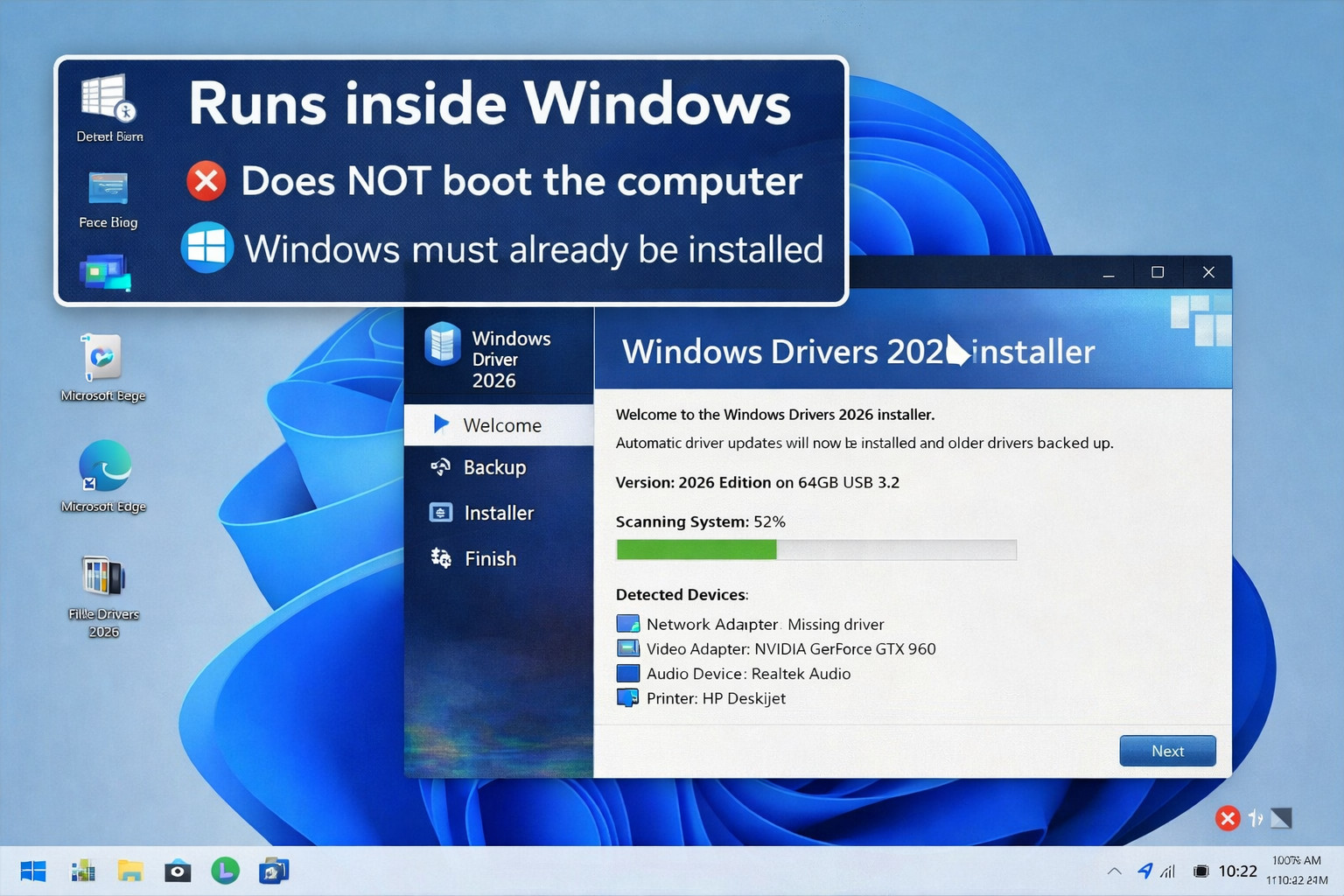The width and height of the screenshot is (1344, 896).
Task: Maximize the installer window
Action: coord(1158,273)
